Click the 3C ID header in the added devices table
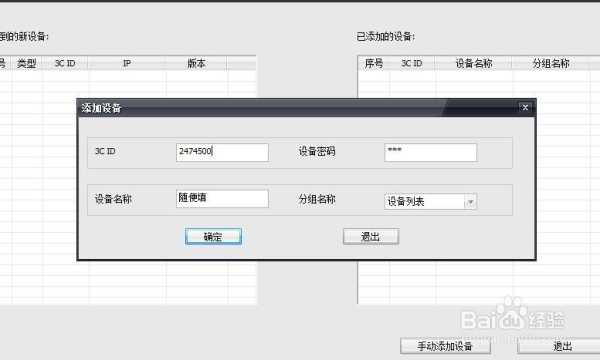Image resolution: width=600 pixels, height=360 pixels. pyautogui.click(x=412, y=63)
